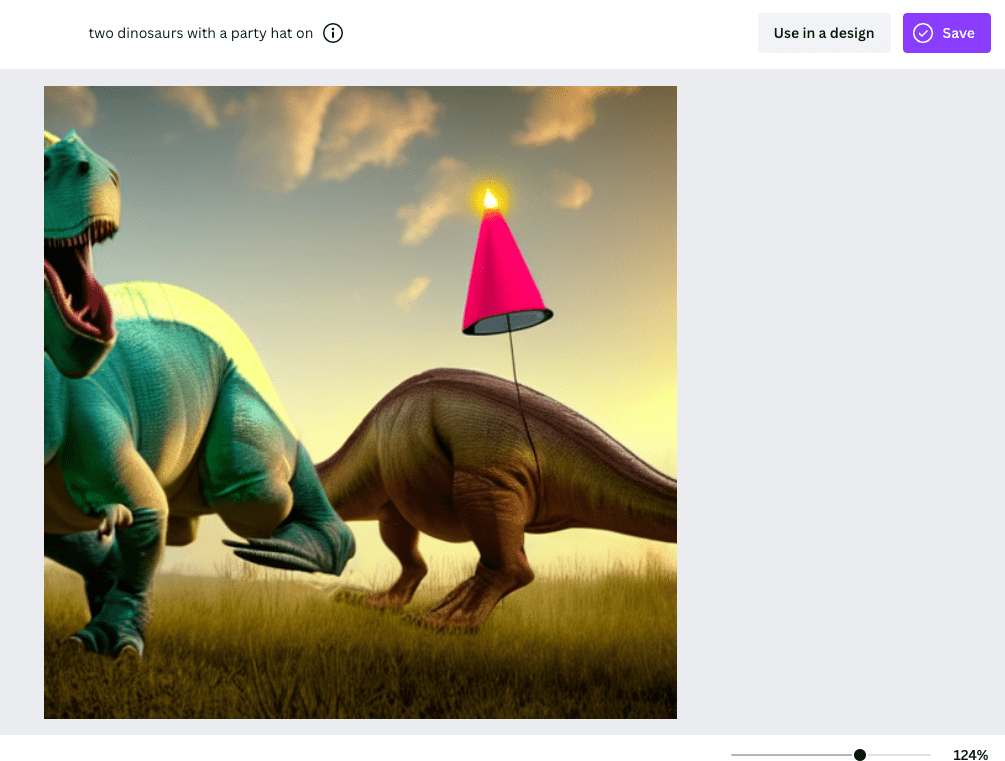Select the prompt text about two dinosaurs

tap(200, 33)
